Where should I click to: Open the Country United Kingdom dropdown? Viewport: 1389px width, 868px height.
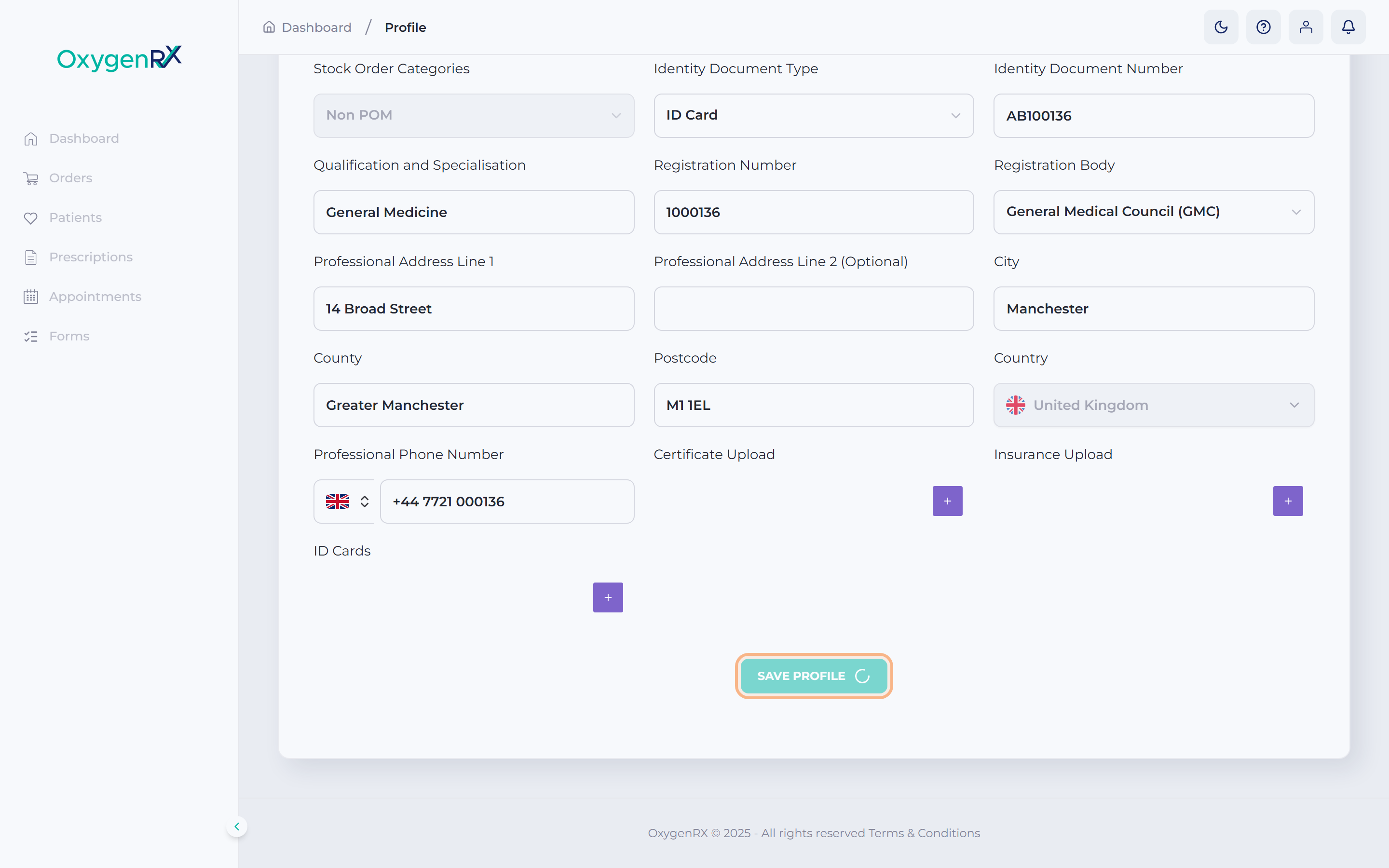[1154, 405]
